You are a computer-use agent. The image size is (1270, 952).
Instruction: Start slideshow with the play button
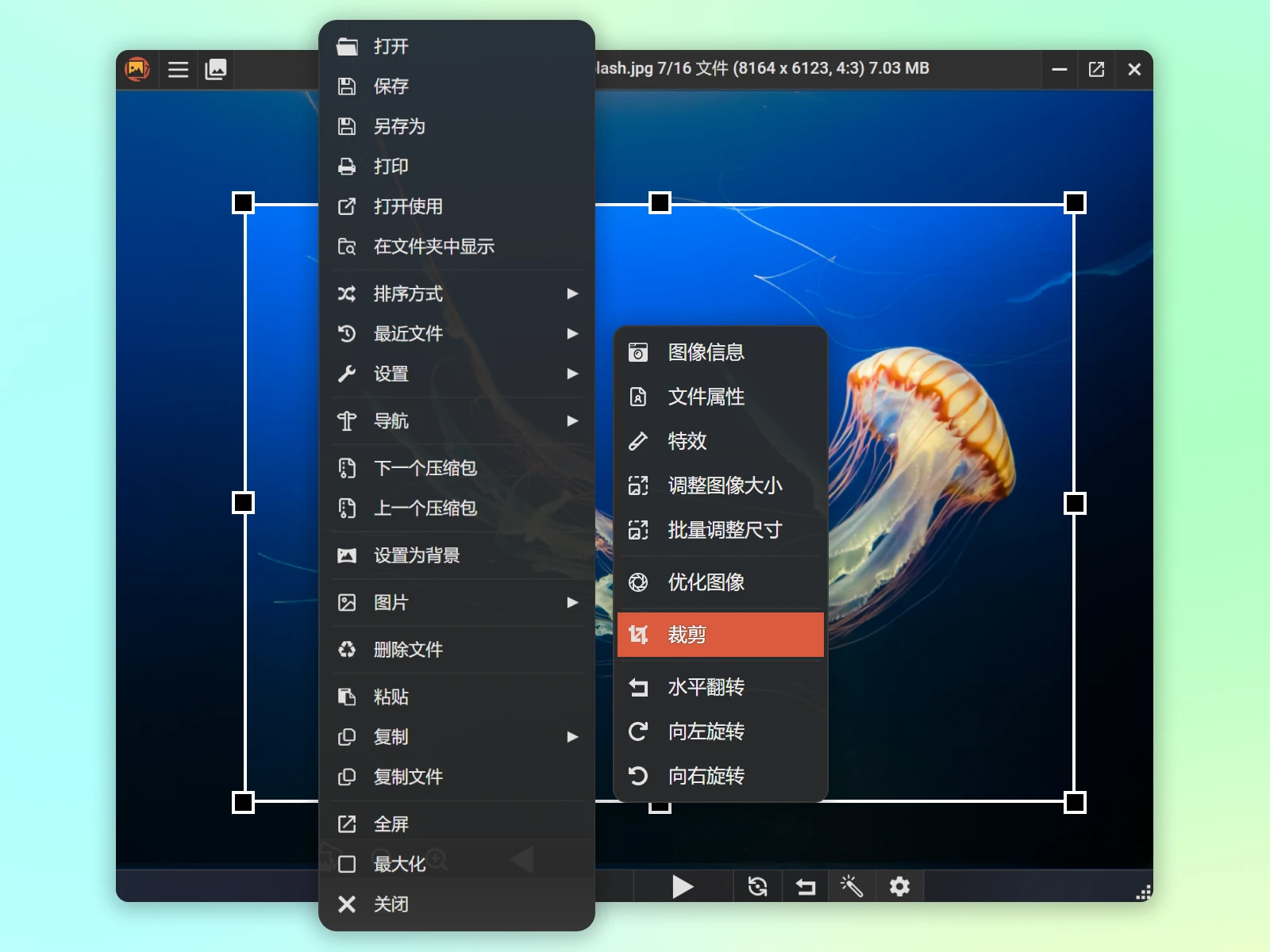(x=682, y=886)
